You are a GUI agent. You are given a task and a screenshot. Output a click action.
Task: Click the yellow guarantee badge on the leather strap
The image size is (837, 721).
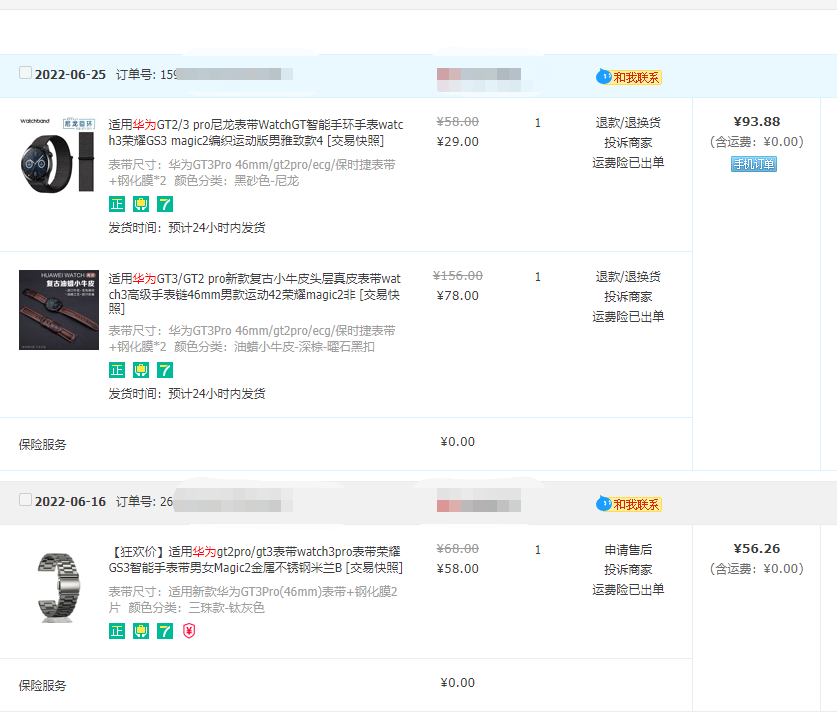pos(141,370)
